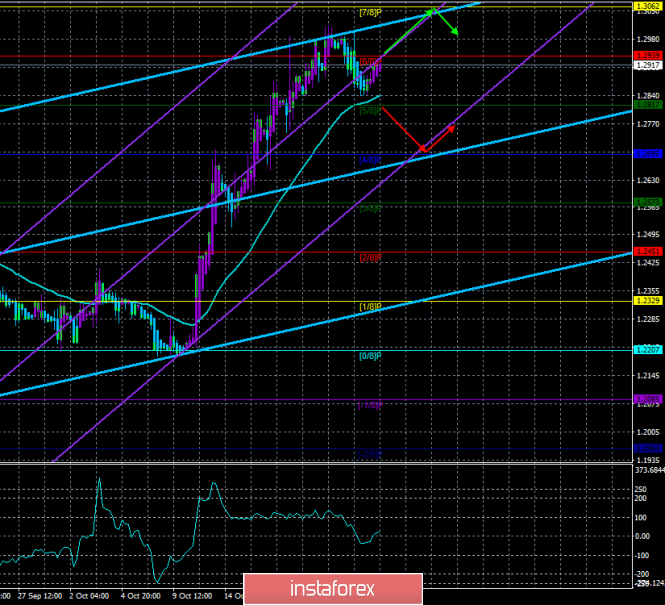This screenshot has height=605, width=665.
Task: Select the red 1.2451 price tag
Action: tap(647, 252)
